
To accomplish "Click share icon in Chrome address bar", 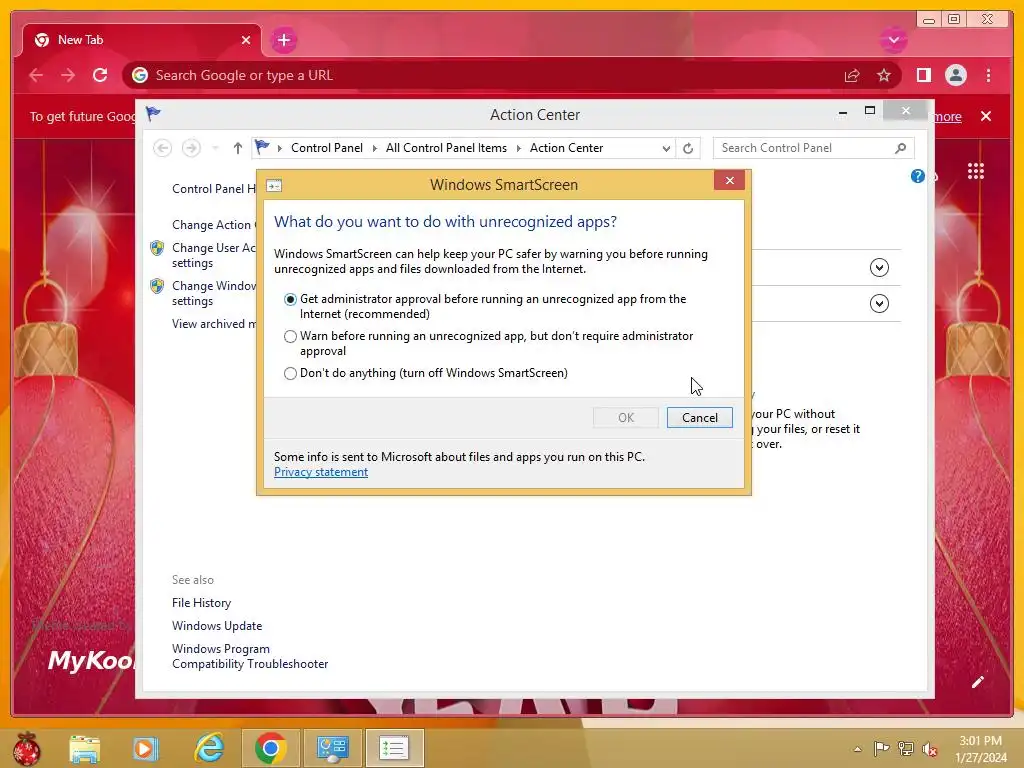I will pyautogui.click(x=852, y=76).
